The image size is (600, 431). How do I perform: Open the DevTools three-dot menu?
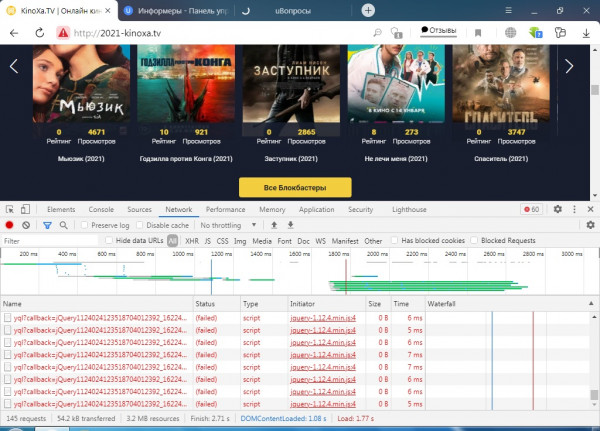(574, 209)
